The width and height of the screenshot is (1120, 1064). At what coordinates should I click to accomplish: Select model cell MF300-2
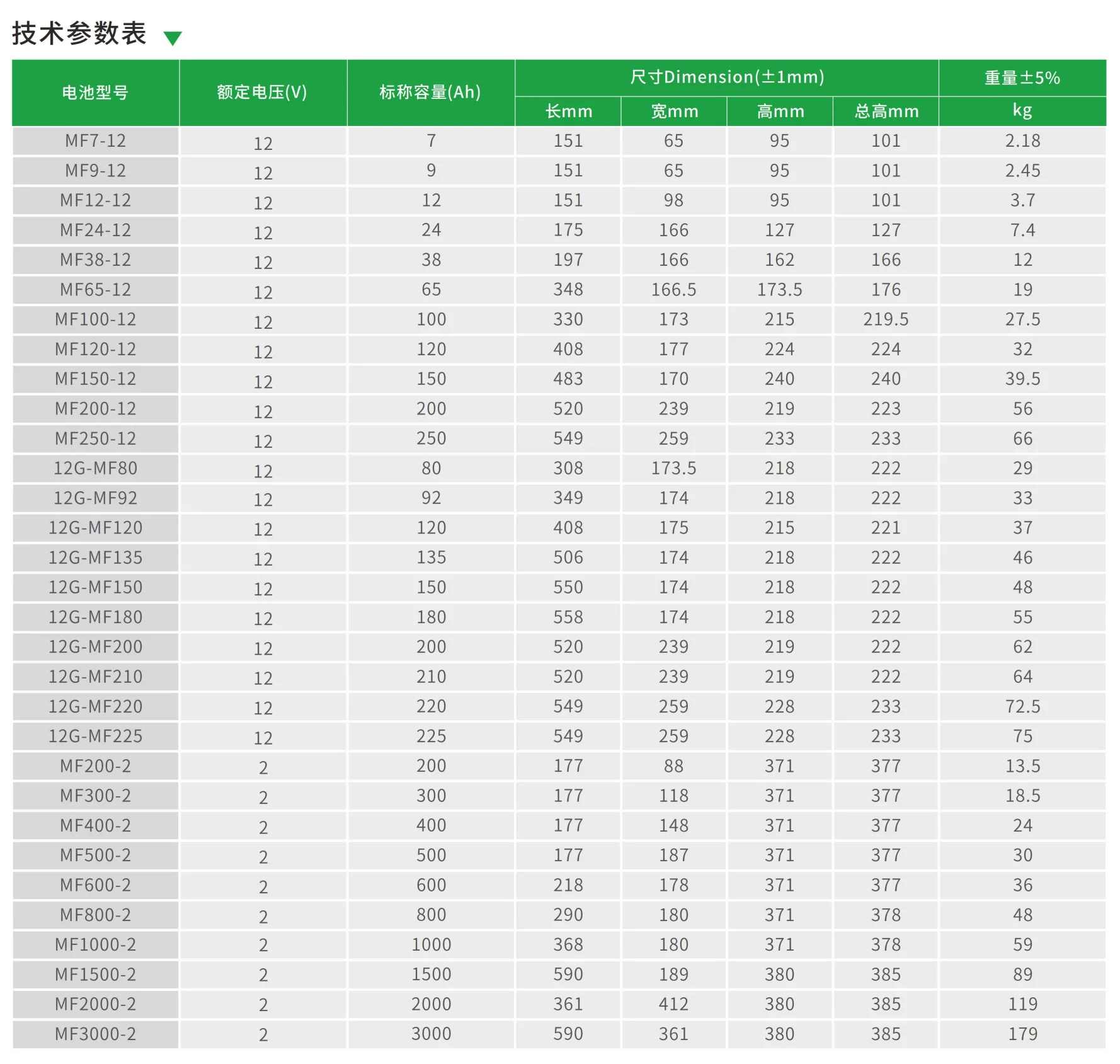96,796
